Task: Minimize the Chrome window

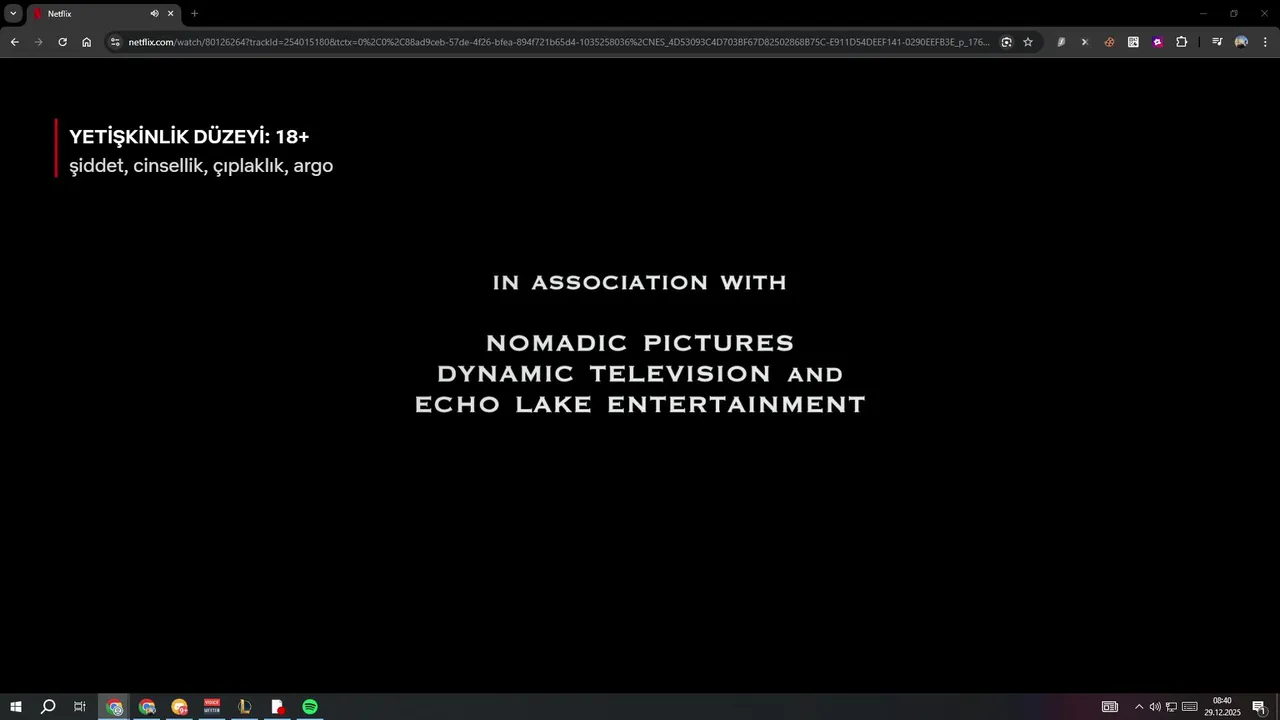Action: [x=1203, y=14]
